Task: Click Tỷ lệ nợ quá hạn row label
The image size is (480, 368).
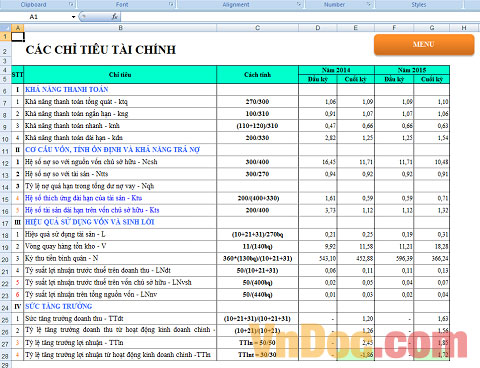Action: click(89, 186)
